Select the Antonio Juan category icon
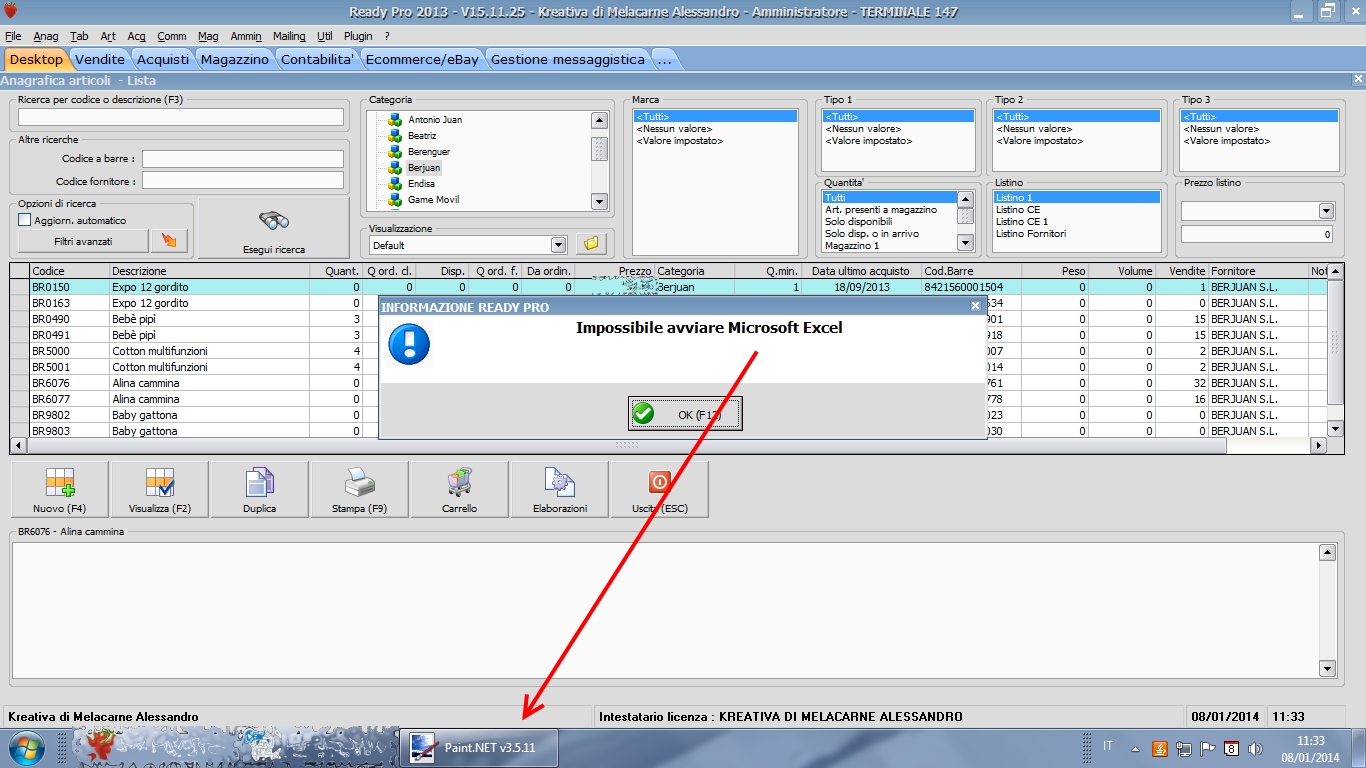Image resolution: width=1366 pixels, height=768 pixels. pos(395,120)
